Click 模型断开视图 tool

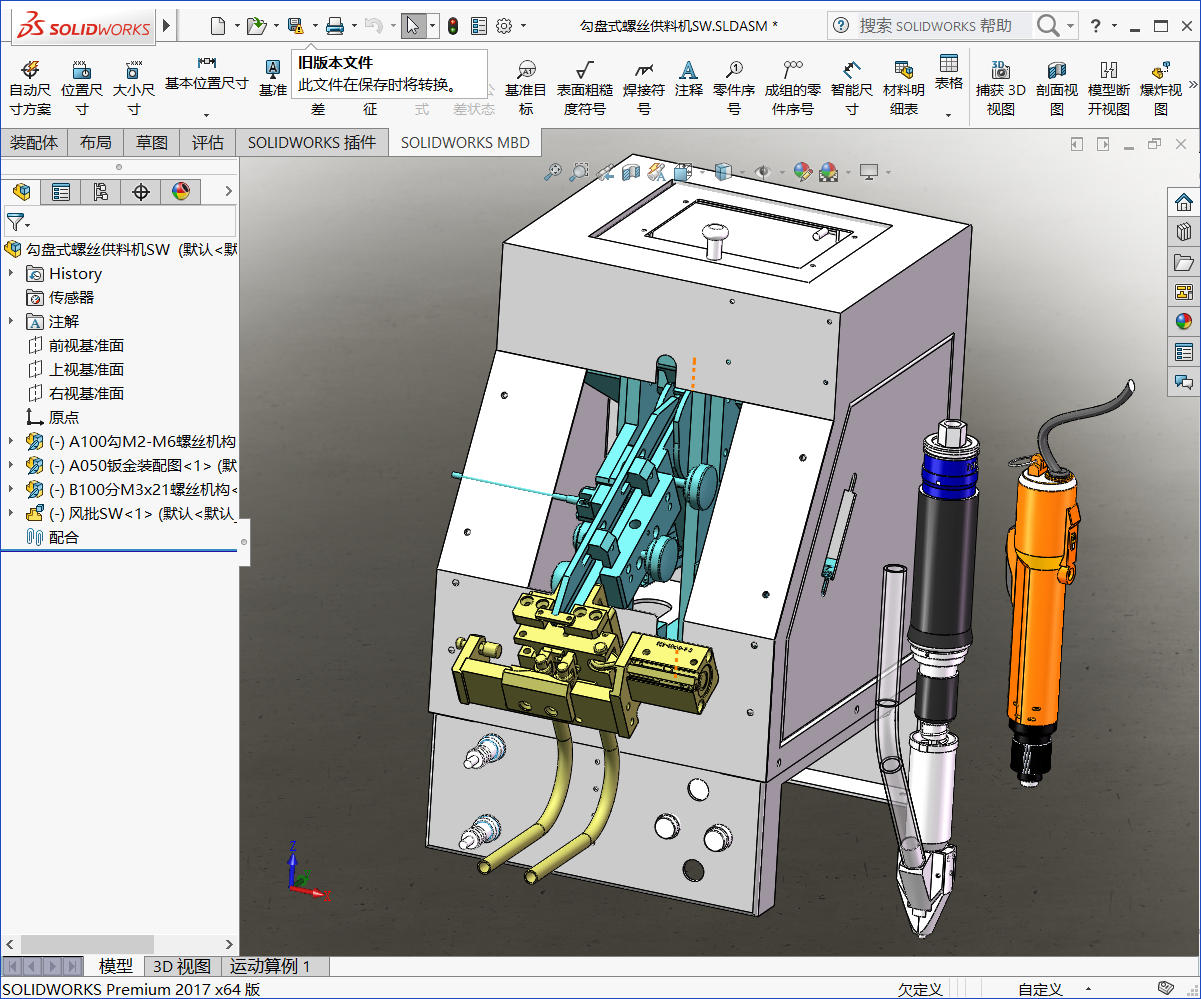1109,87
